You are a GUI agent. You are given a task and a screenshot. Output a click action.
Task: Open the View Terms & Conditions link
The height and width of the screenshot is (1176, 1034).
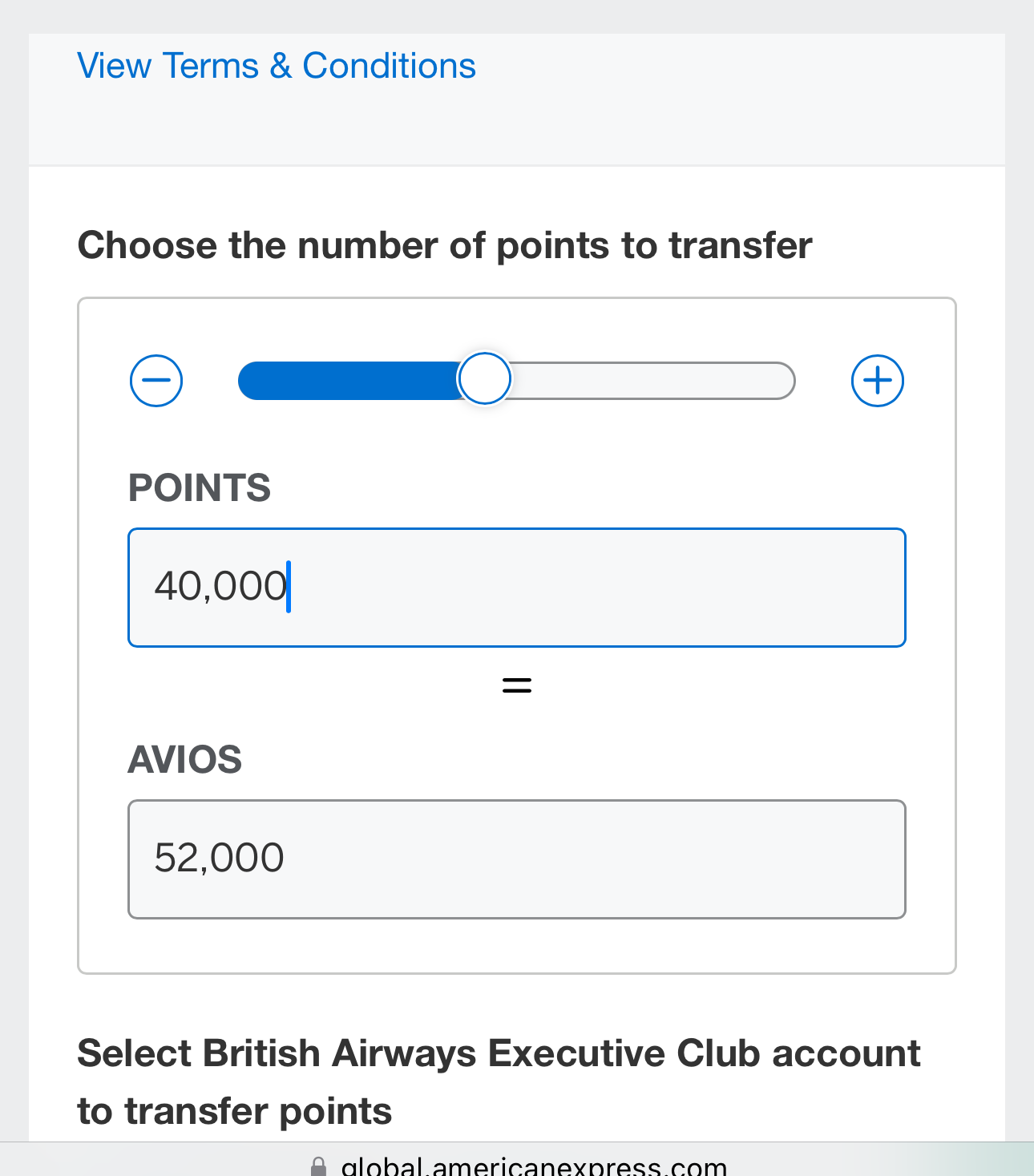277,66
